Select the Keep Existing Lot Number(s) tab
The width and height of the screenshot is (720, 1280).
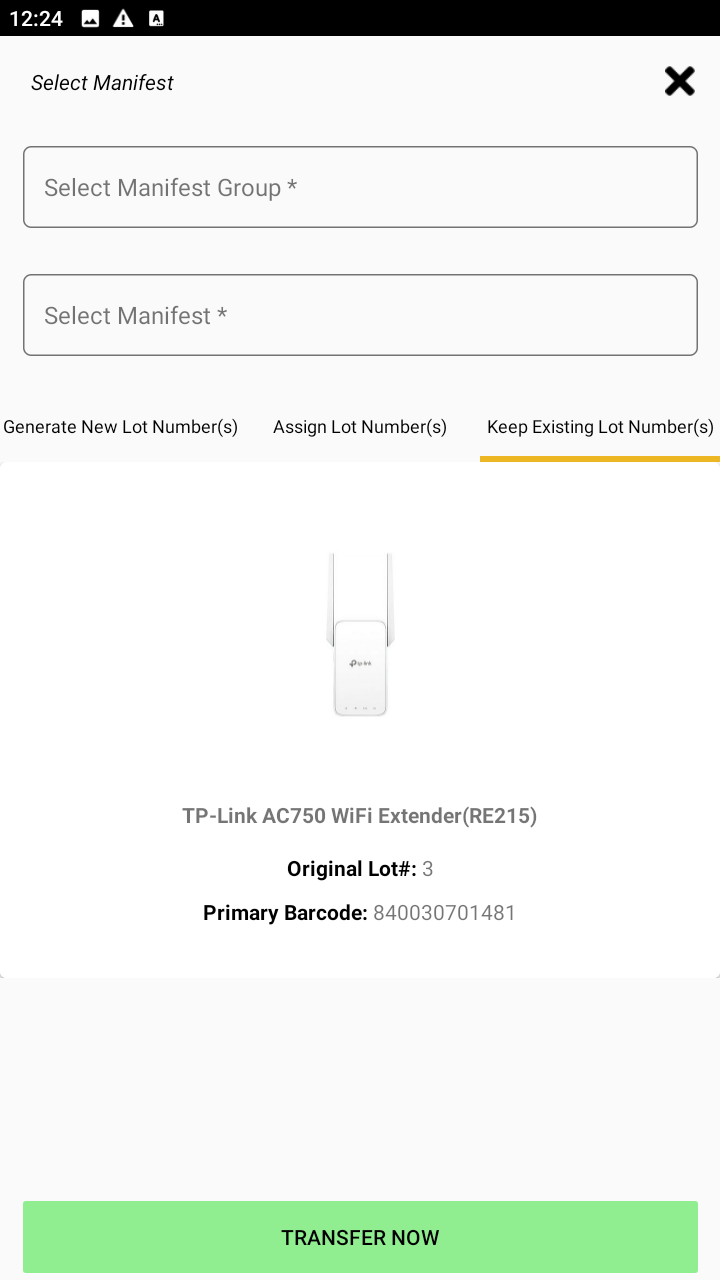600,427
